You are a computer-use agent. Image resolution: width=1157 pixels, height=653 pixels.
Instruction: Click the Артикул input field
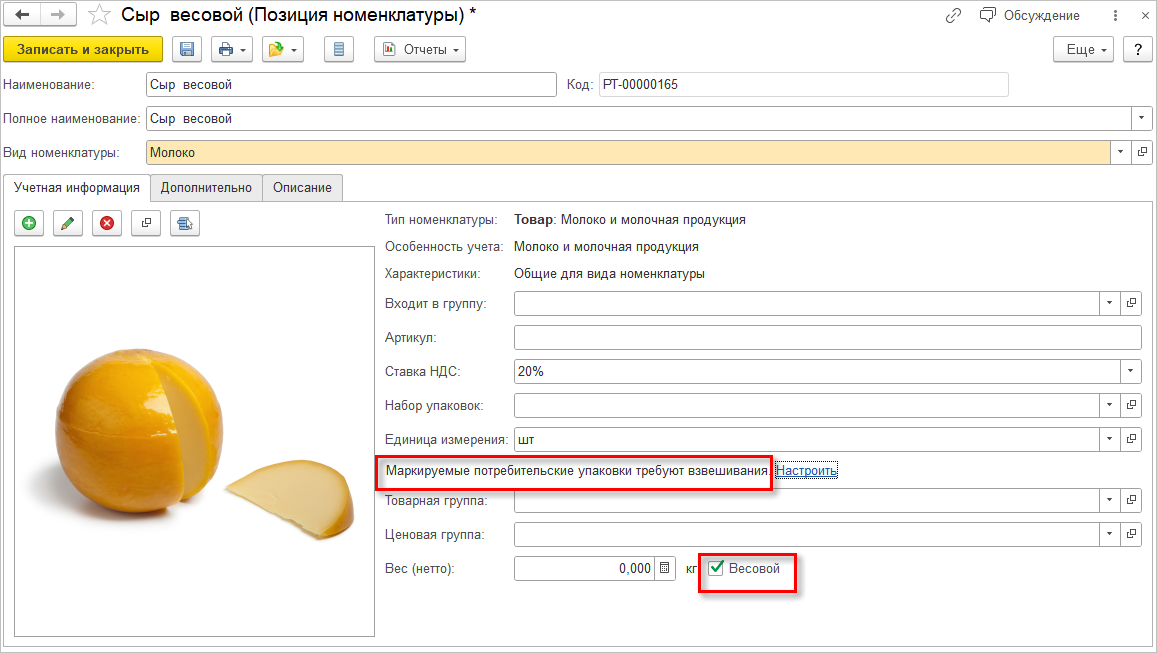coord(827,337)
